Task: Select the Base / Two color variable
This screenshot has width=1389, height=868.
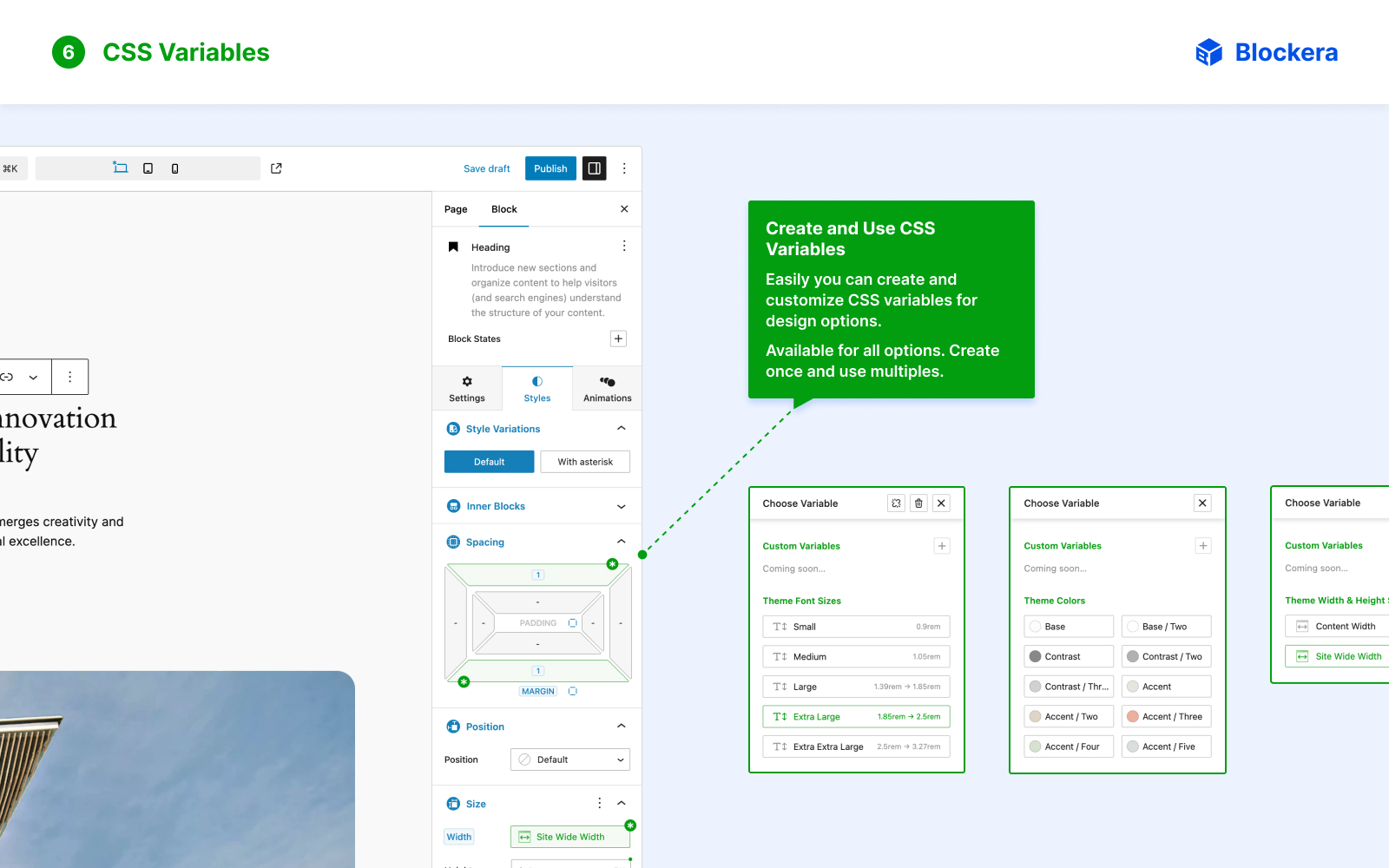Action: point(1167,627)
